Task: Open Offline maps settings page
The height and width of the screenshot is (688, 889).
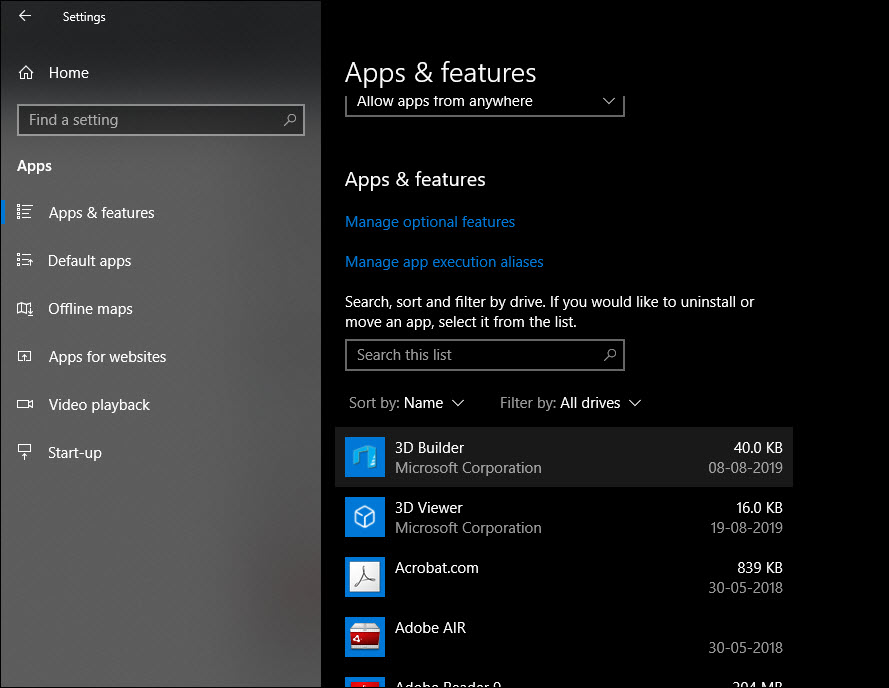Action: pos(90,309)
